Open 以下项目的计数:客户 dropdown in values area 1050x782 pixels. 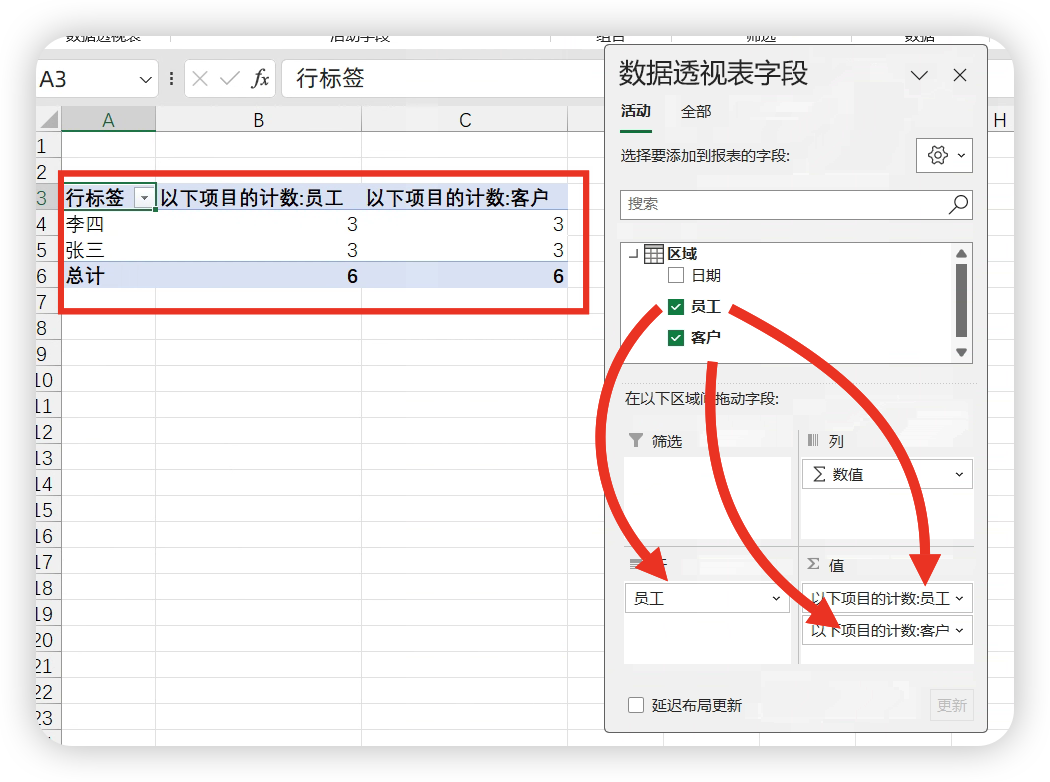pyautogui.click(x=960, y=631)
